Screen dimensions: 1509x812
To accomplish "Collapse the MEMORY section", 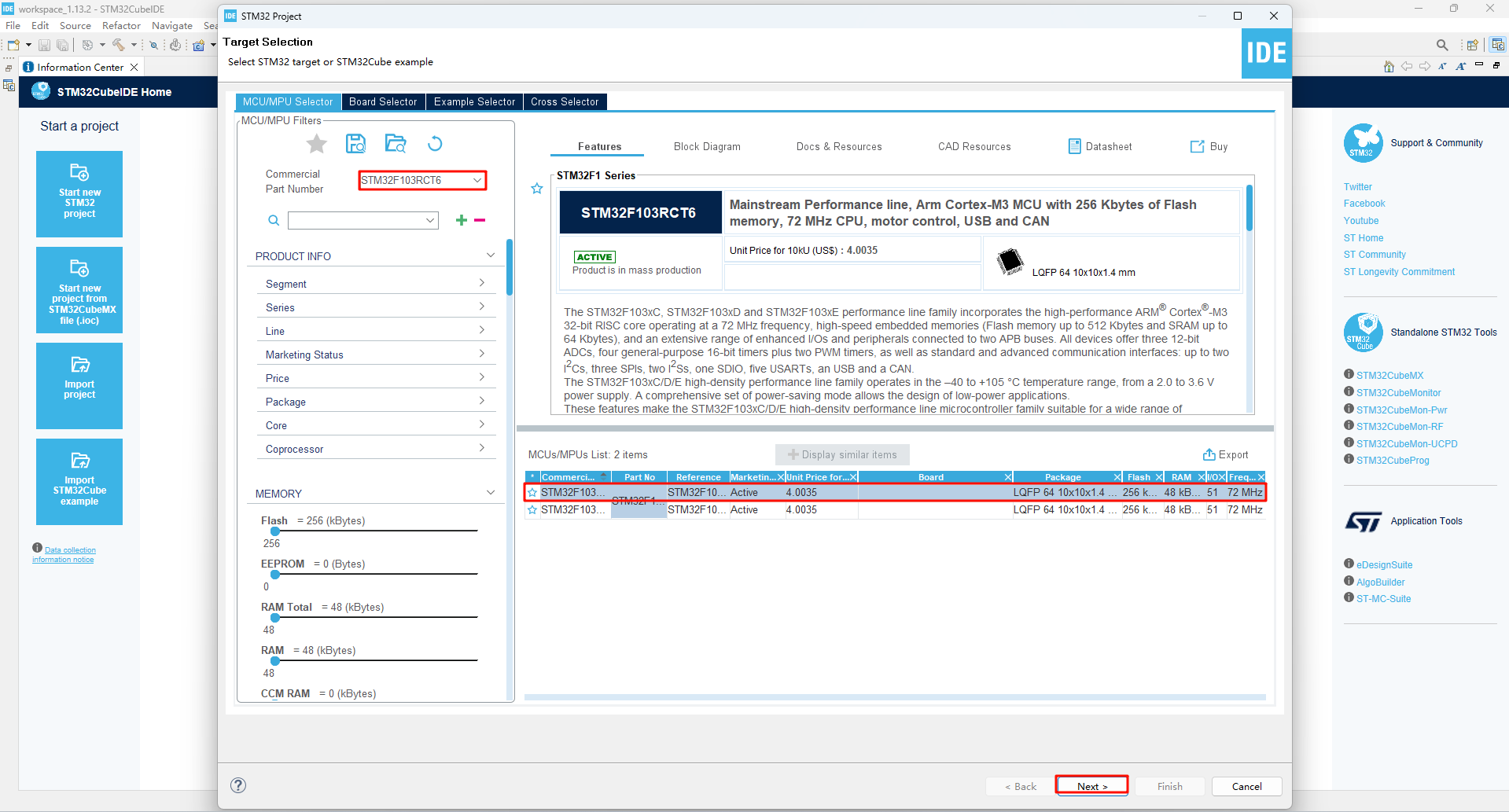I will pyautogui.click(x=491, y=493).
